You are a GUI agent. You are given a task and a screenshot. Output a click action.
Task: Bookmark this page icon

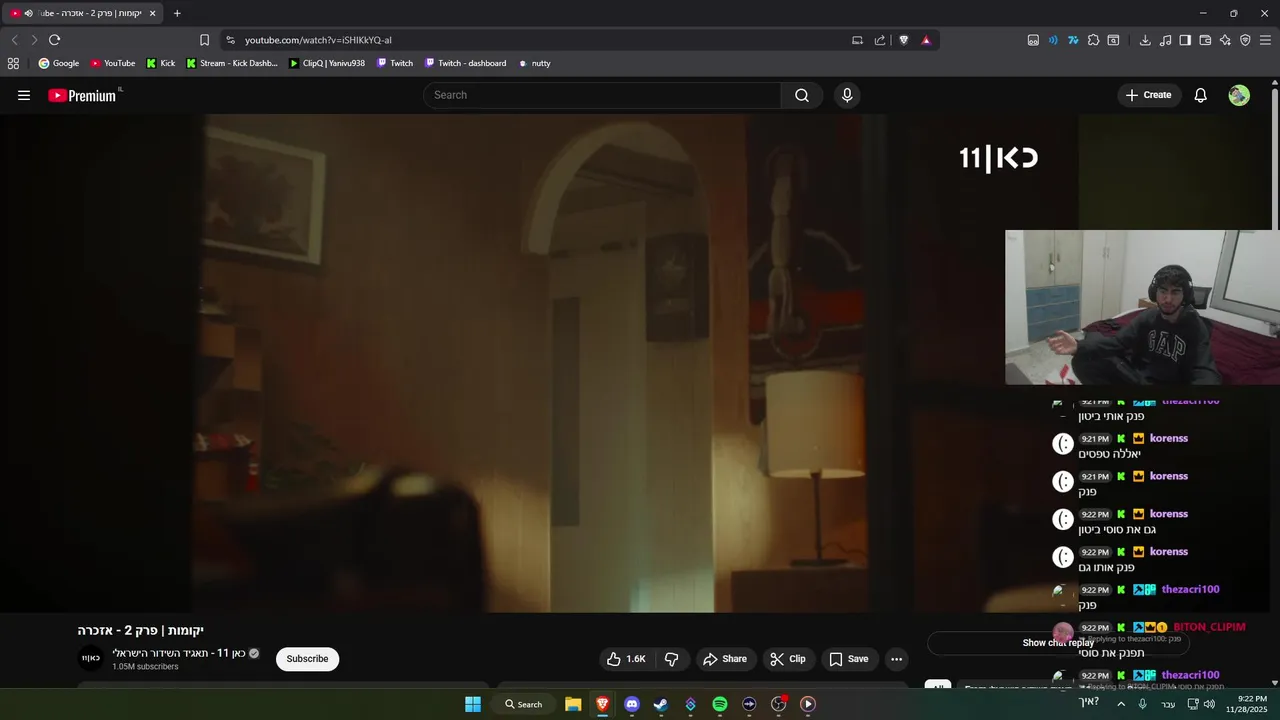click(204, 40)
